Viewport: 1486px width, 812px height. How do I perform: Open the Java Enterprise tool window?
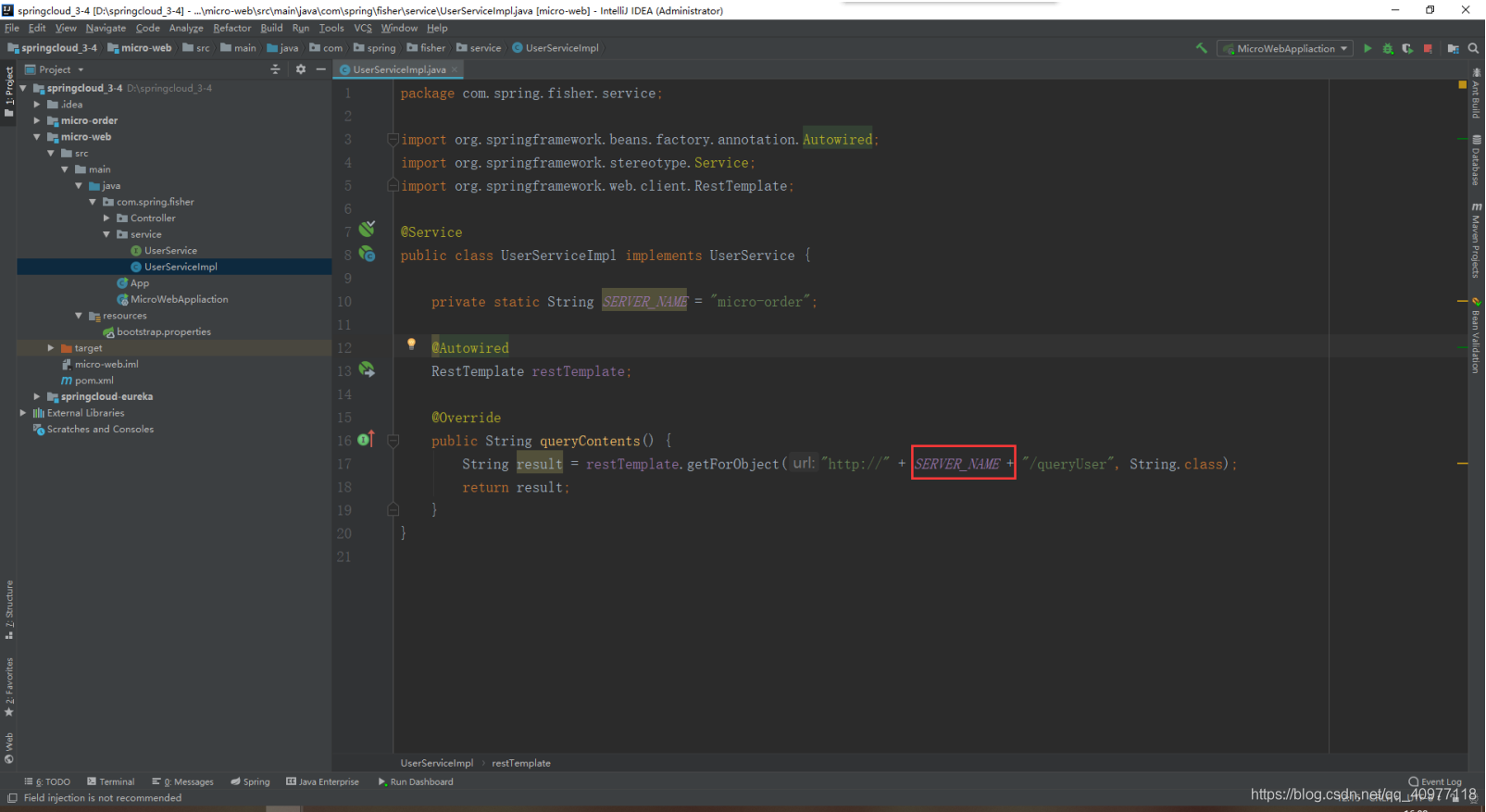click(x=322, y=781)
